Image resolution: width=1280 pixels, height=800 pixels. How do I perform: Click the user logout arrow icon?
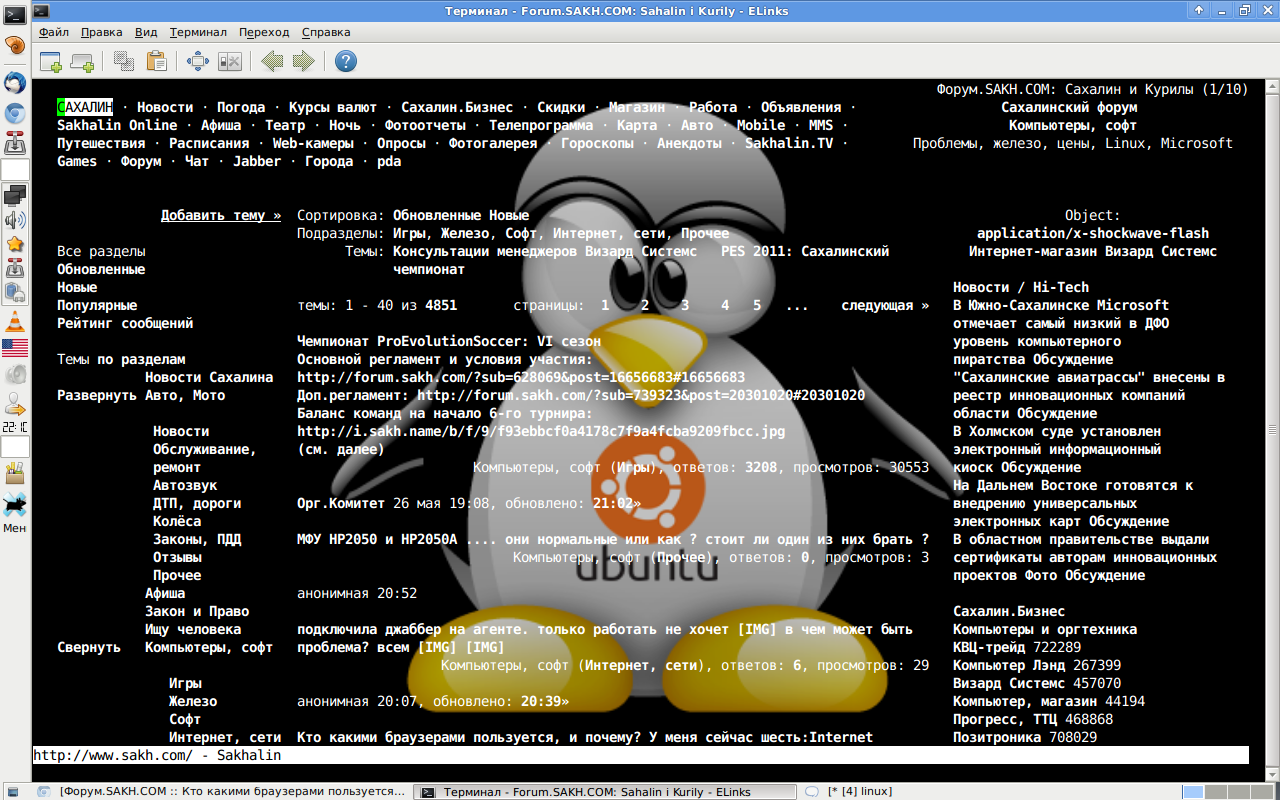click(15, 405)
